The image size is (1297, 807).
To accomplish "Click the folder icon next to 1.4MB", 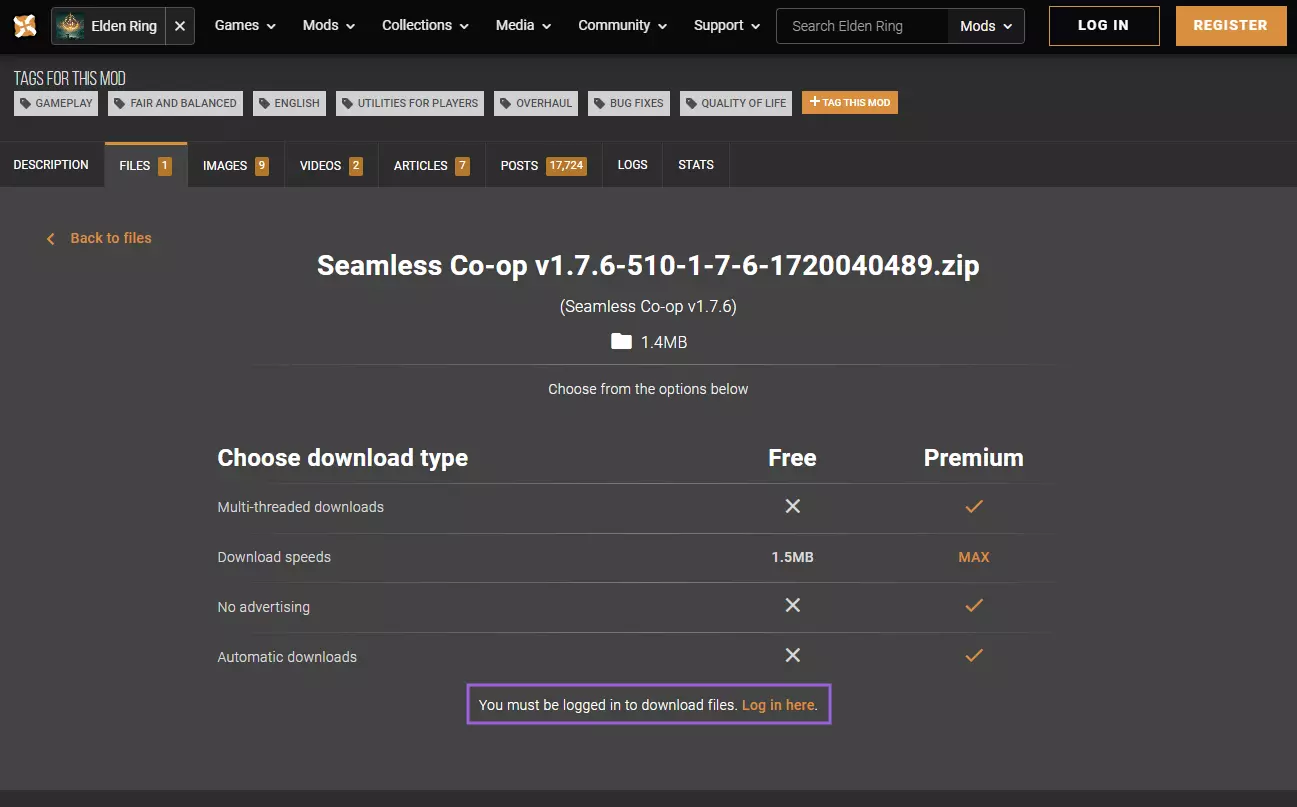I will [621, 342].
